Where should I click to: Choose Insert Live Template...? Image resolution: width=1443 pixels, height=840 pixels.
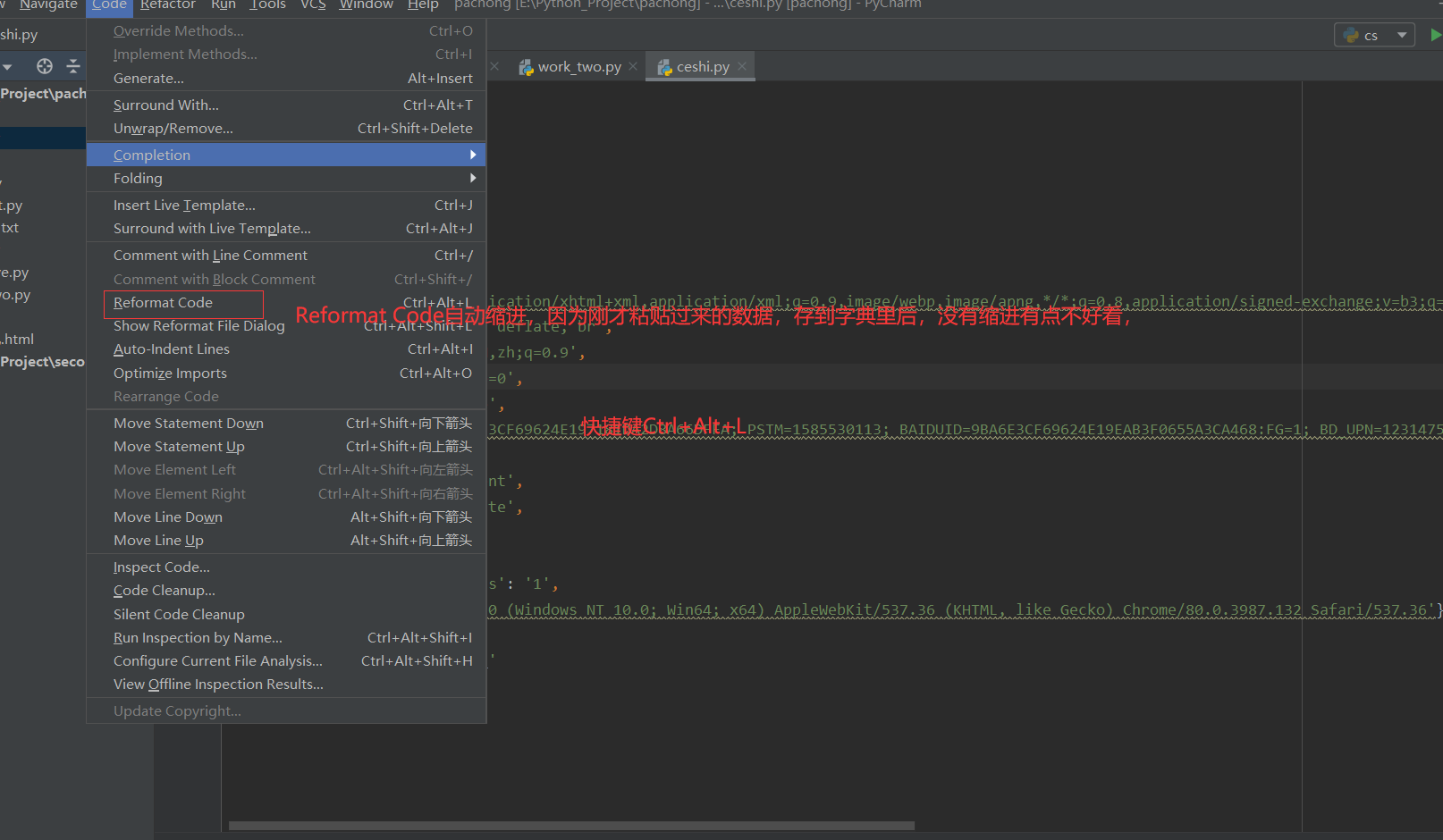coord(286,206)
